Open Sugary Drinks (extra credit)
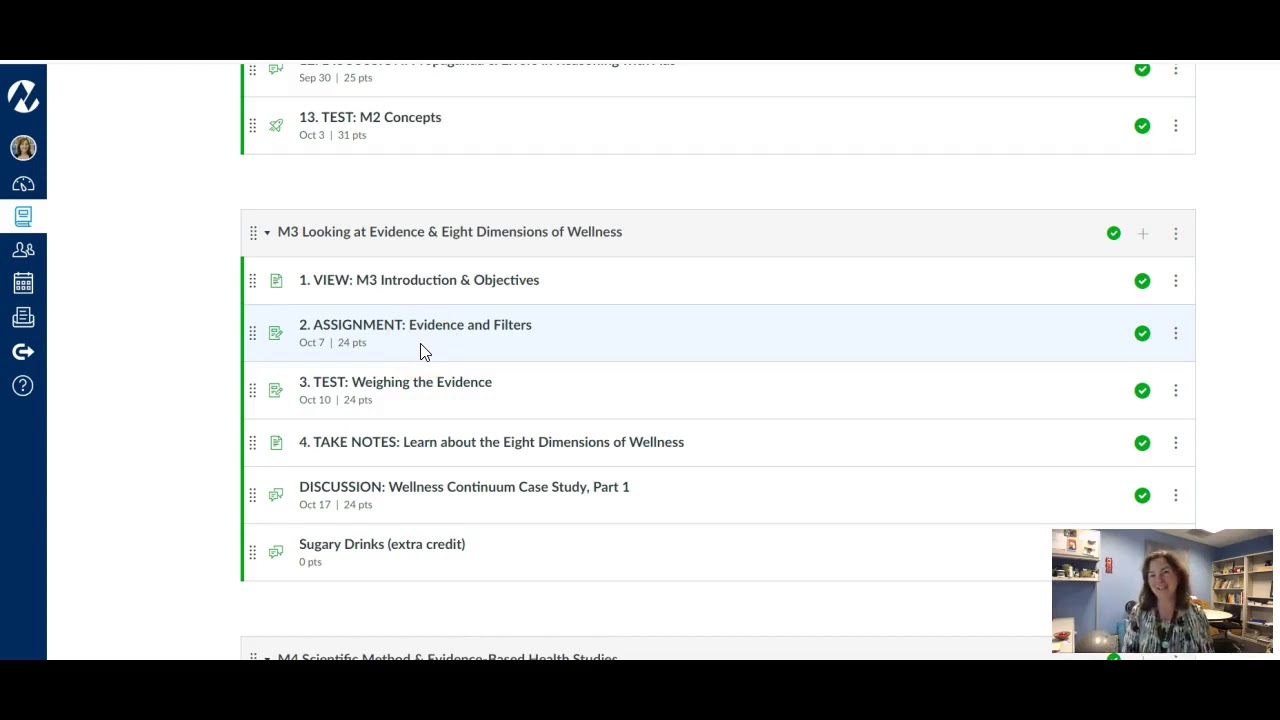 coord(382,544)
